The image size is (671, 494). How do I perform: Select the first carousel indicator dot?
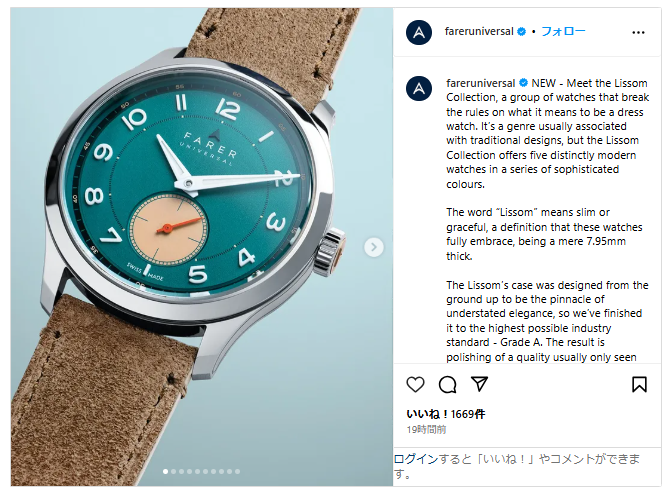pos(165,471)
